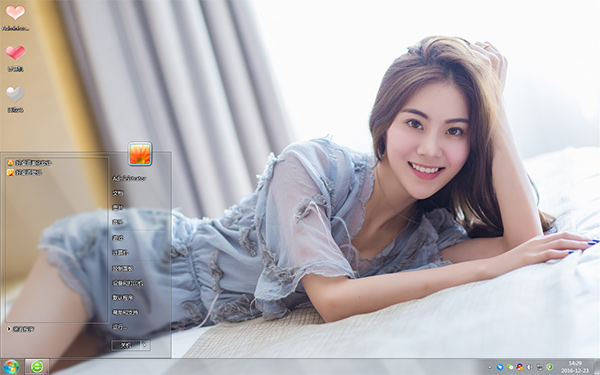The image size is (600, 375).
Task: Show hidden tray icons arrow
Action: [490, 367]
